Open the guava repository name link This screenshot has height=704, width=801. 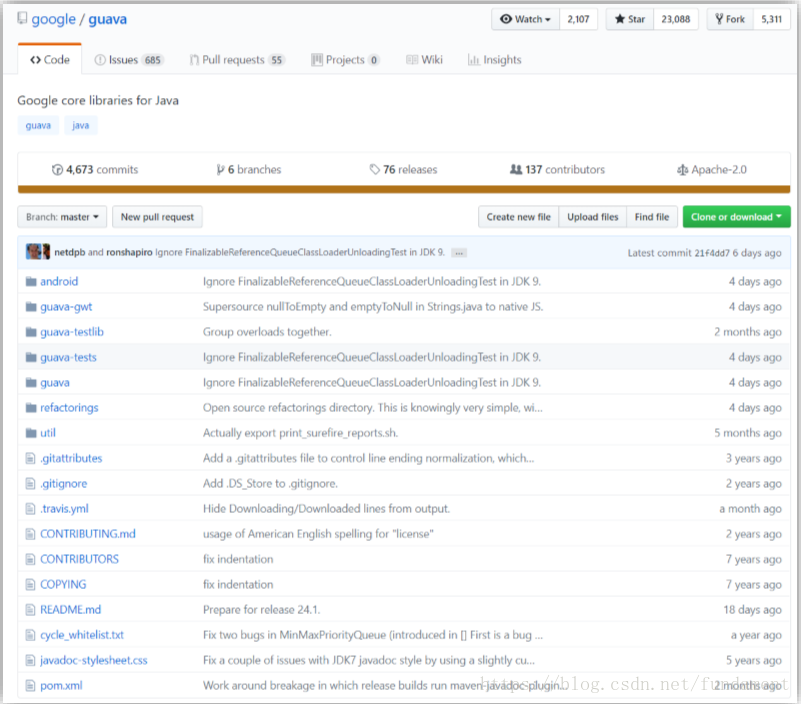point(108,19)
